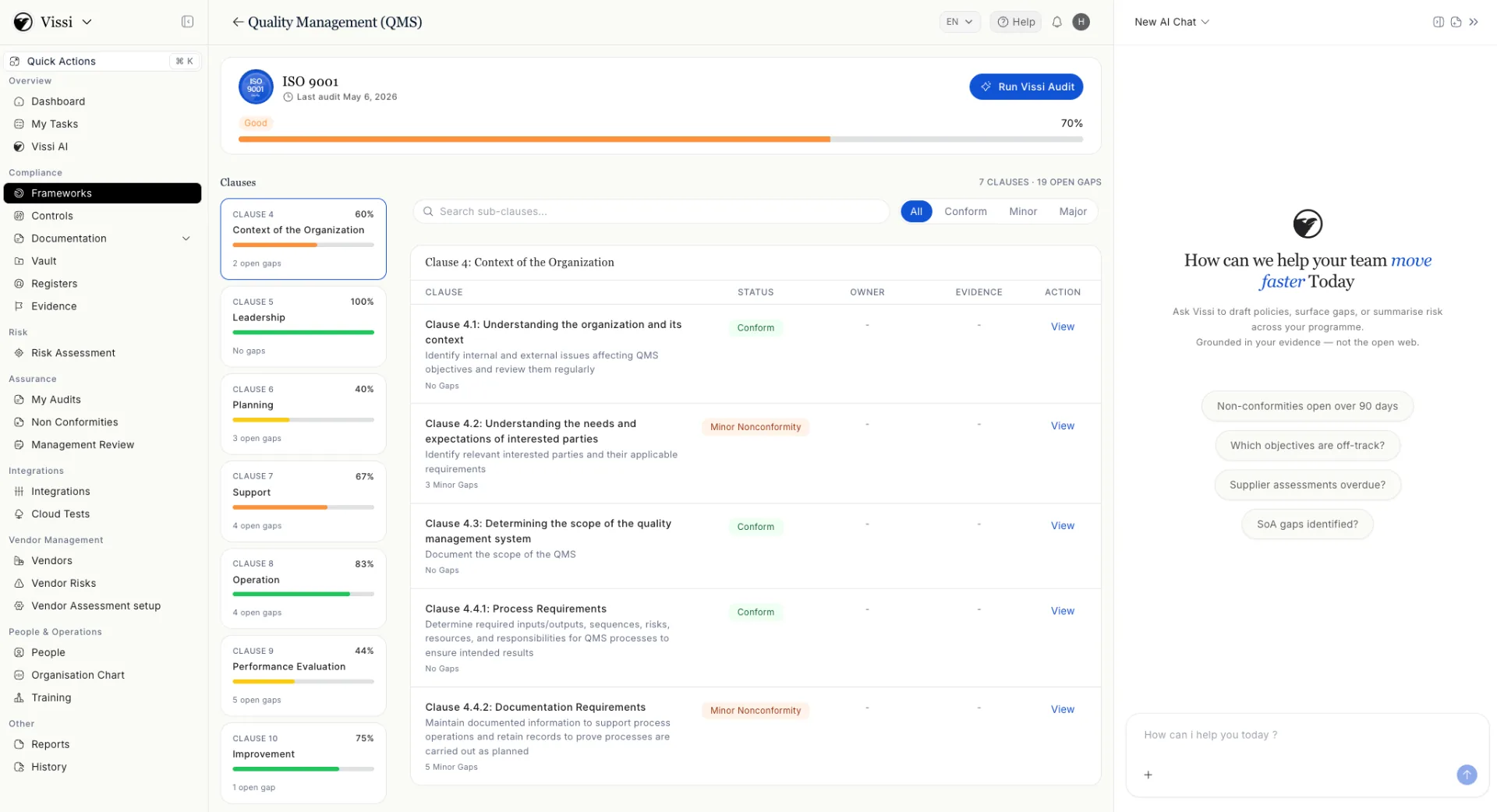Run Vissi Audit
This screenshot has width=1497, height=812.
[x=1026, y=86]
